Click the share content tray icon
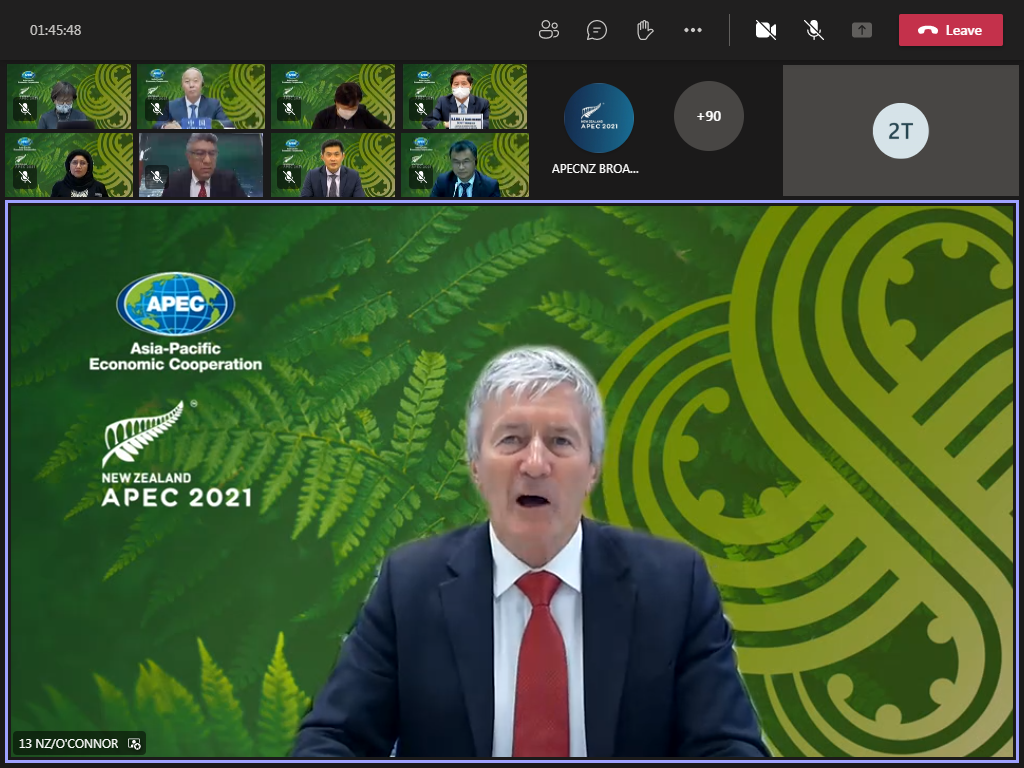The width and height of the screenshot is (1024, 768). coord(861,30)
